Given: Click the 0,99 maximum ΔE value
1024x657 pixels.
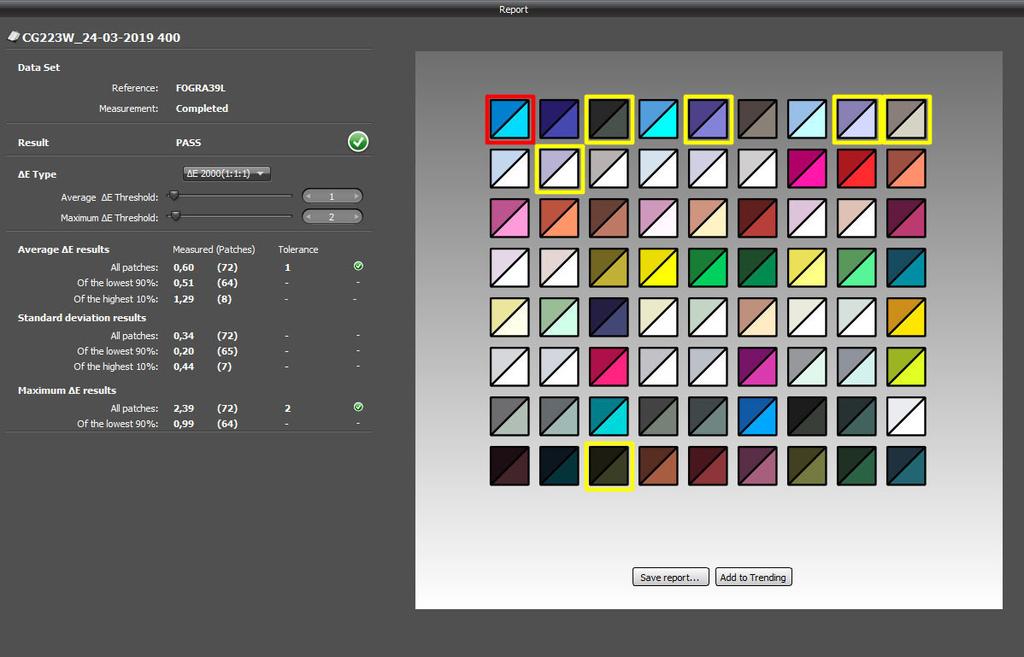Looking at the screenshot, I should [184, 424].
